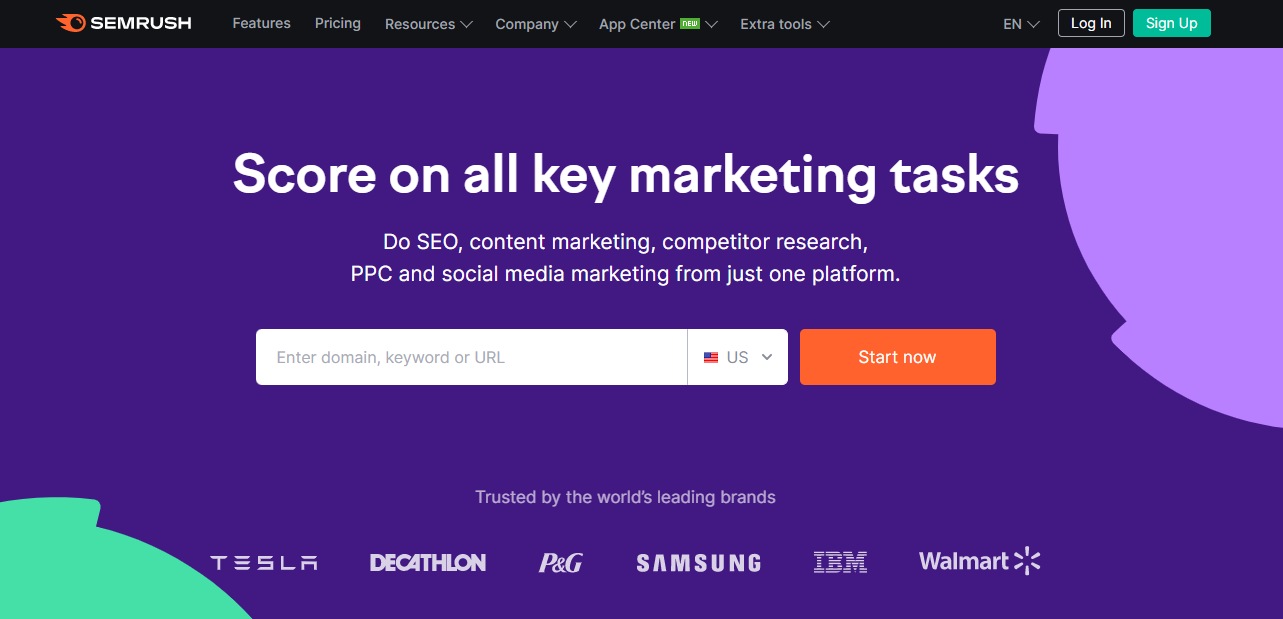The image size is (1283, 619).
Task: Open the US country selector dropdown
Action: point(738,357)
